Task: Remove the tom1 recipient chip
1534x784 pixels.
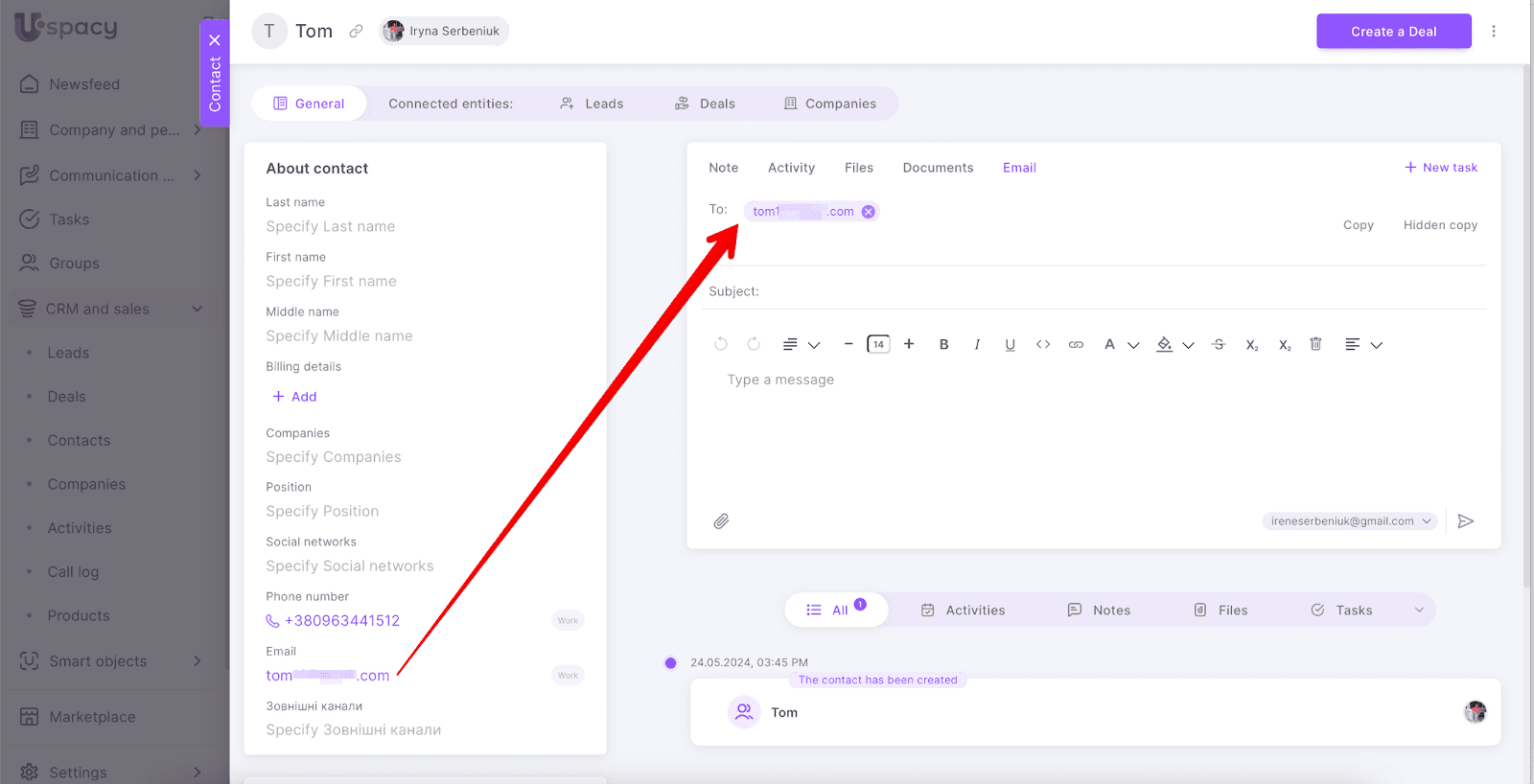Action: (x=868, y=212)
